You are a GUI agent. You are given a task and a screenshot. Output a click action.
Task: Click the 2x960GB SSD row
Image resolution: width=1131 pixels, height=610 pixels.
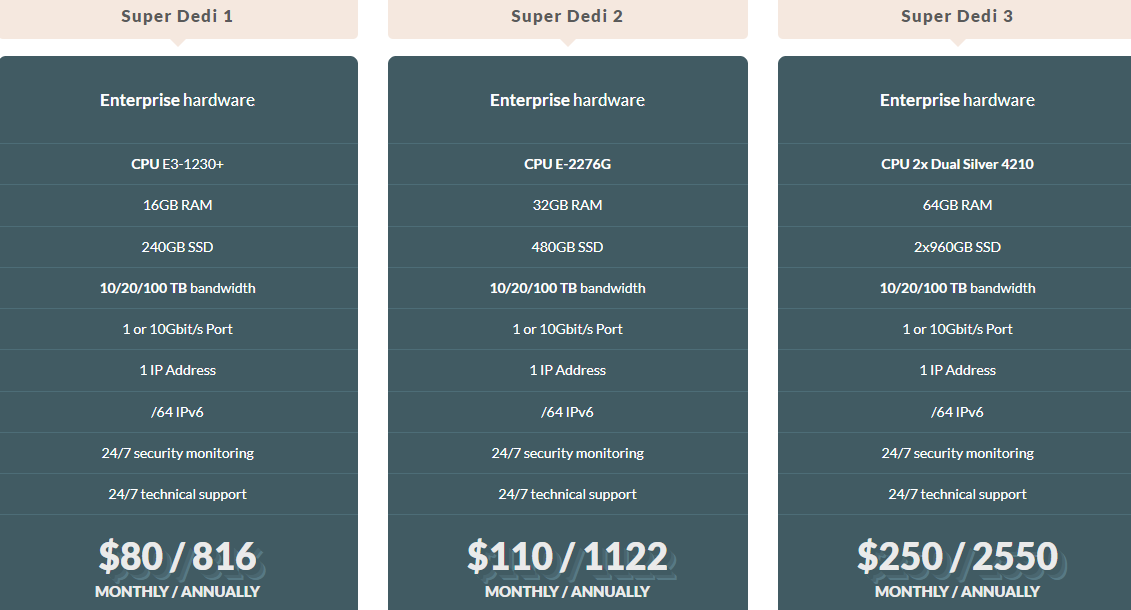(x=957, y=247)
